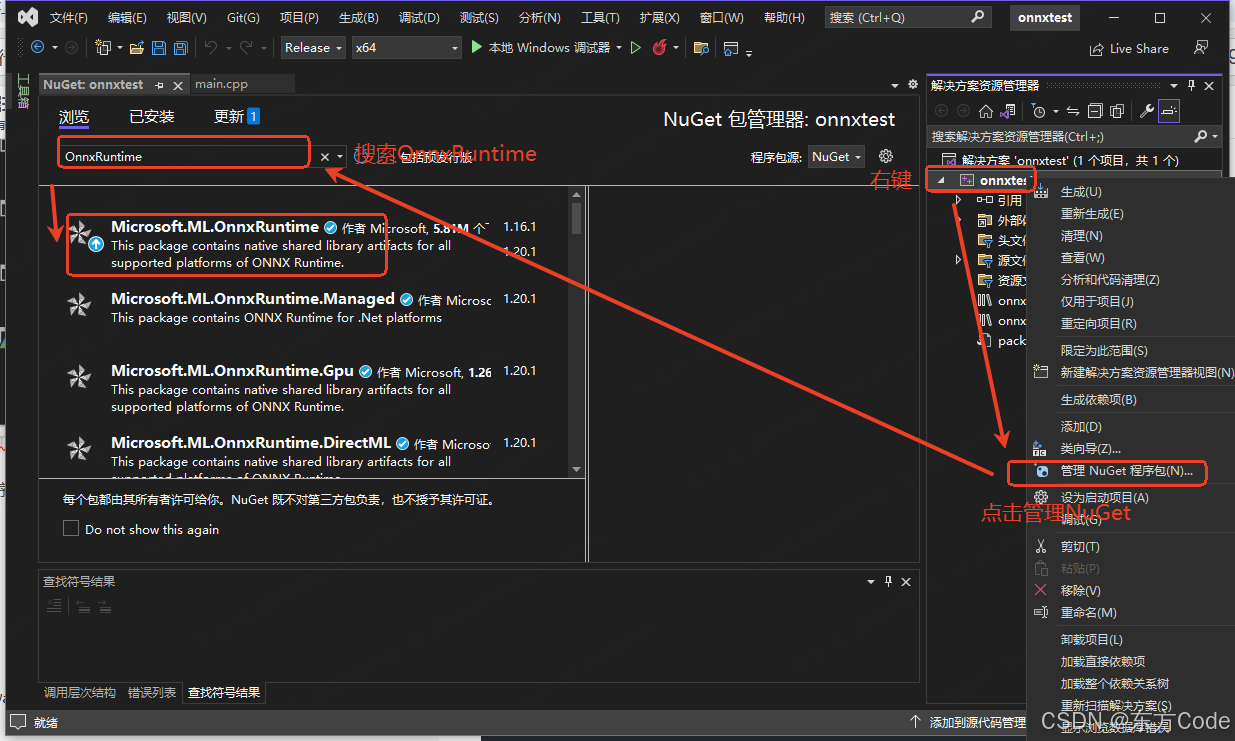The width and height of the screenshot is (1235, 741).
Task: Click the send feedback person icon
Action: point(1201,48)
